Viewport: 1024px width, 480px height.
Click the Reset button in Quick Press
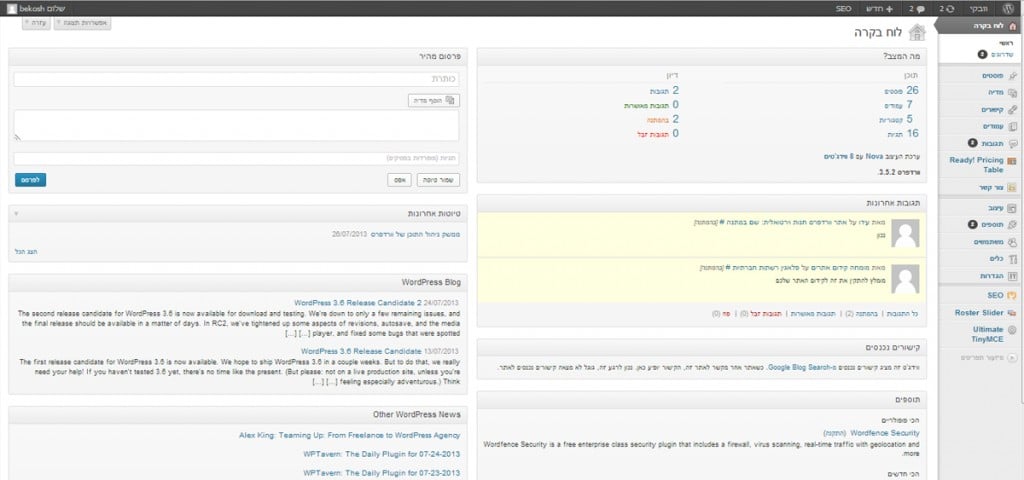point(399,180)
